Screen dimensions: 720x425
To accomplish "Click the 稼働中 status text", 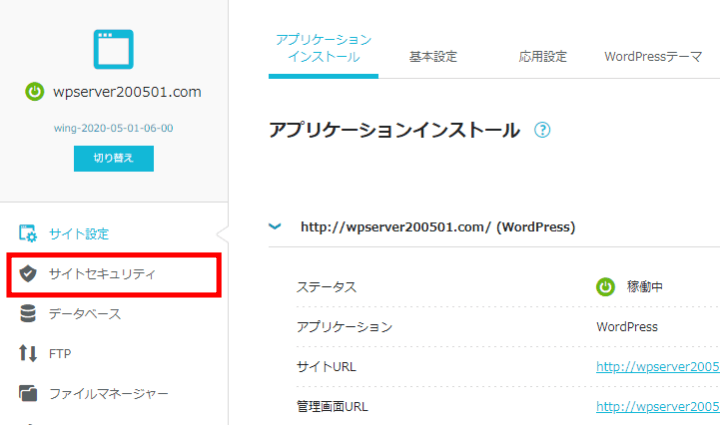I will [645, 287].
